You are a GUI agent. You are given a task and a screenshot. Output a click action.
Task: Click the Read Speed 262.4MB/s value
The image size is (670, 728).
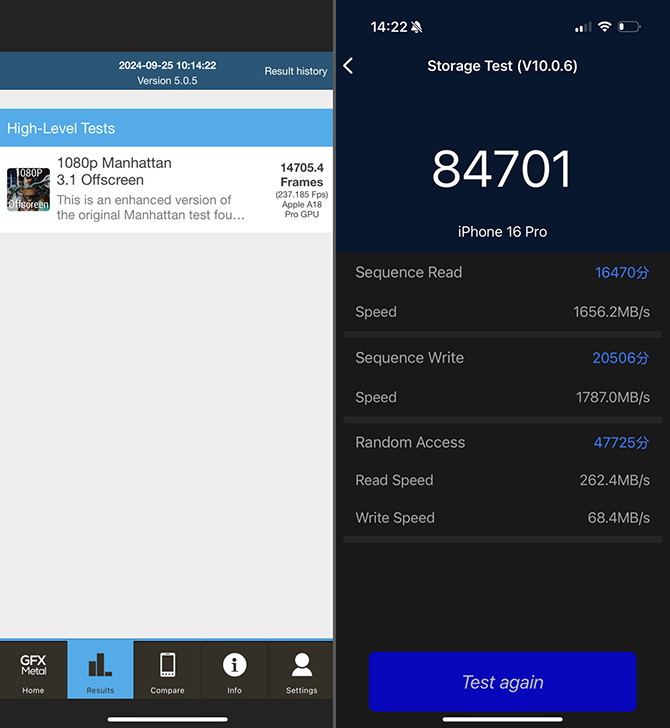615,480
